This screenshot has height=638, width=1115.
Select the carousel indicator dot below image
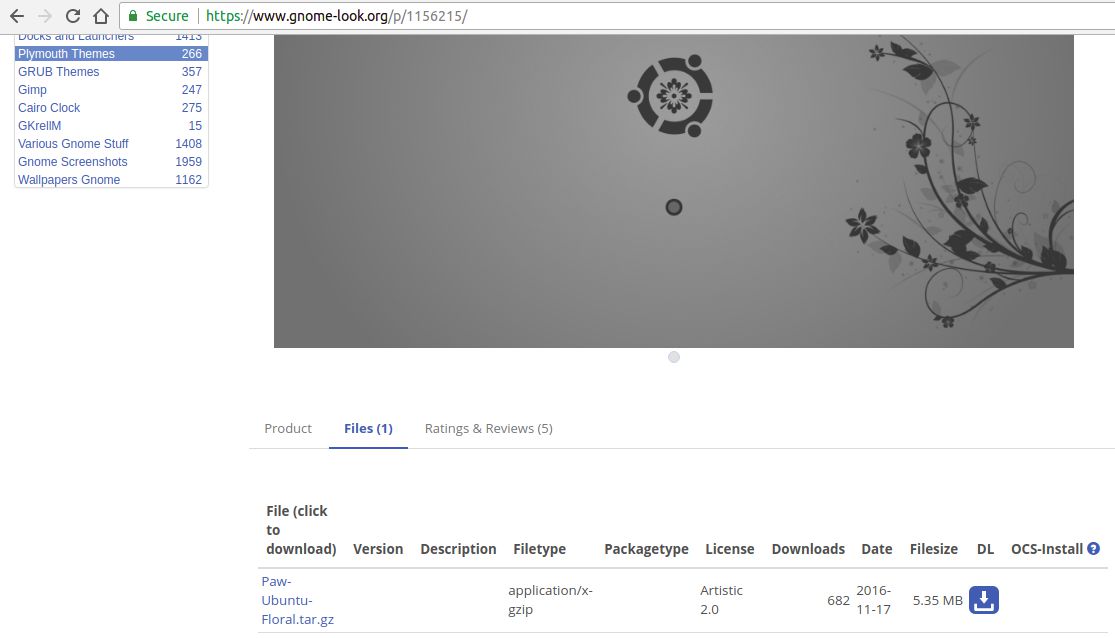pos(674,357)
